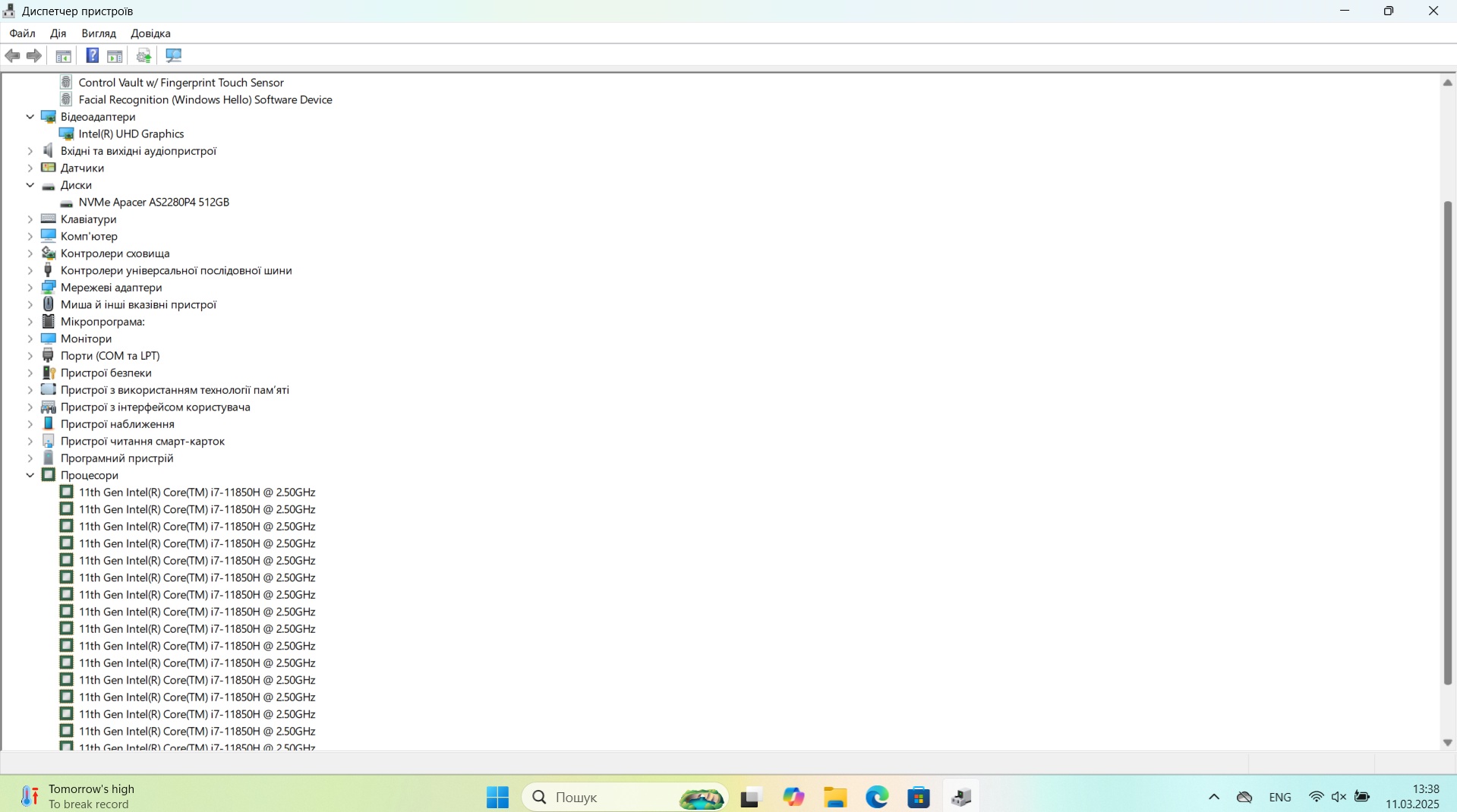
Task: Click the battery tray icon
Action: pyautogui.click(x=1362, y=797)
